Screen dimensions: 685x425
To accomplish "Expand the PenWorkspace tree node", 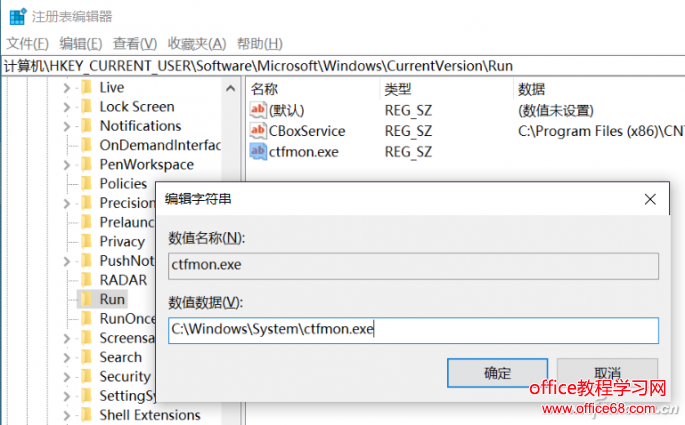I will pyautogui.click(x=66, y=165).
